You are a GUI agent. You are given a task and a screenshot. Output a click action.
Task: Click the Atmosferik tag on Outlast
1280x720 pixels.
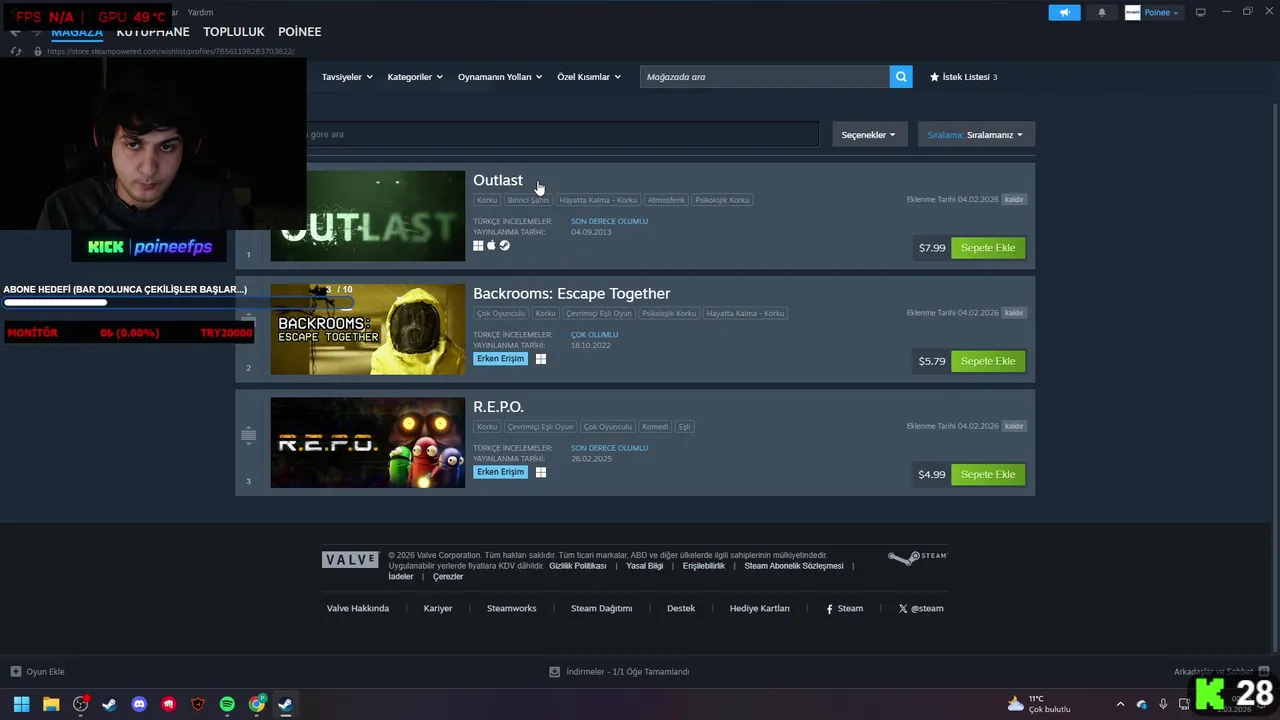coord(666,200)
